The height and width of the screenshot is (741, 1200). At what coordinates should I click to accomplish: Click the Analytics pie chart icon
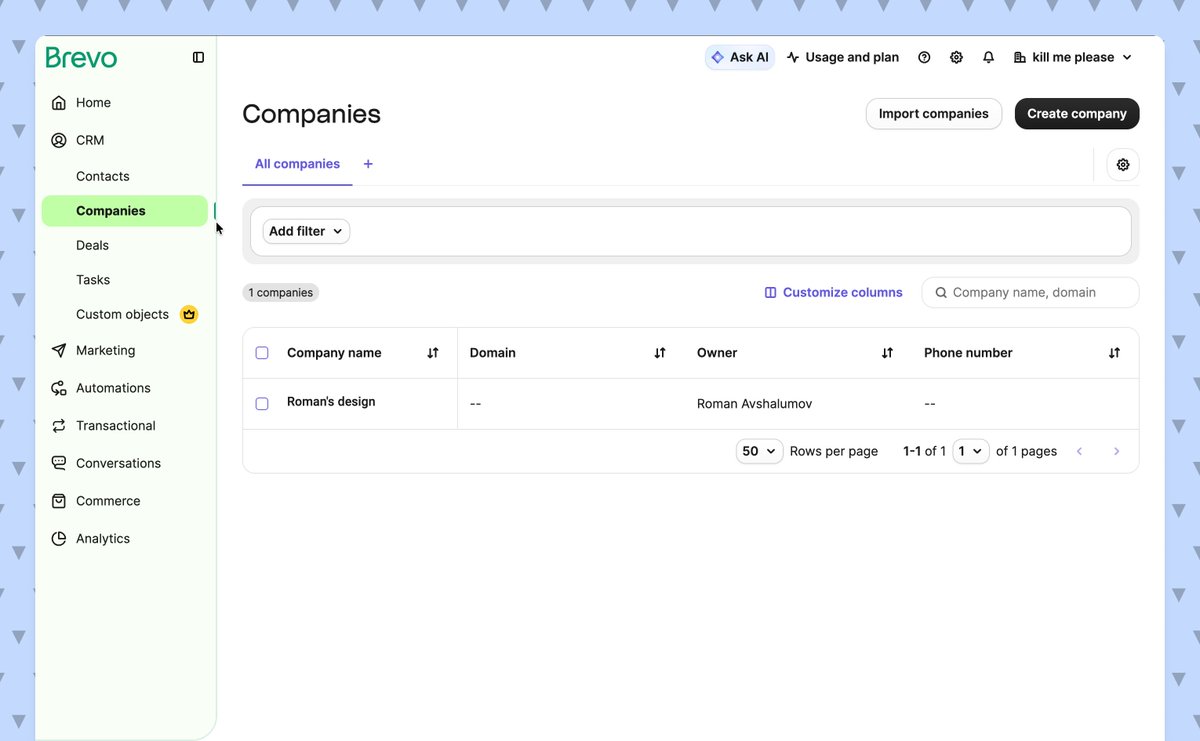point(59,539)
